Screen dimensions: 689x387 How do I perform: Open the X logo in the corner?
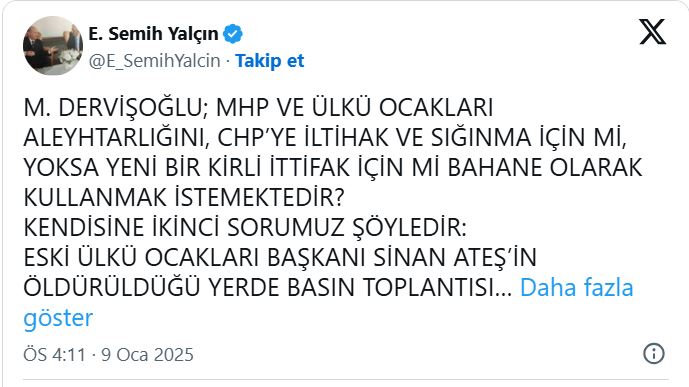point(653,32)
